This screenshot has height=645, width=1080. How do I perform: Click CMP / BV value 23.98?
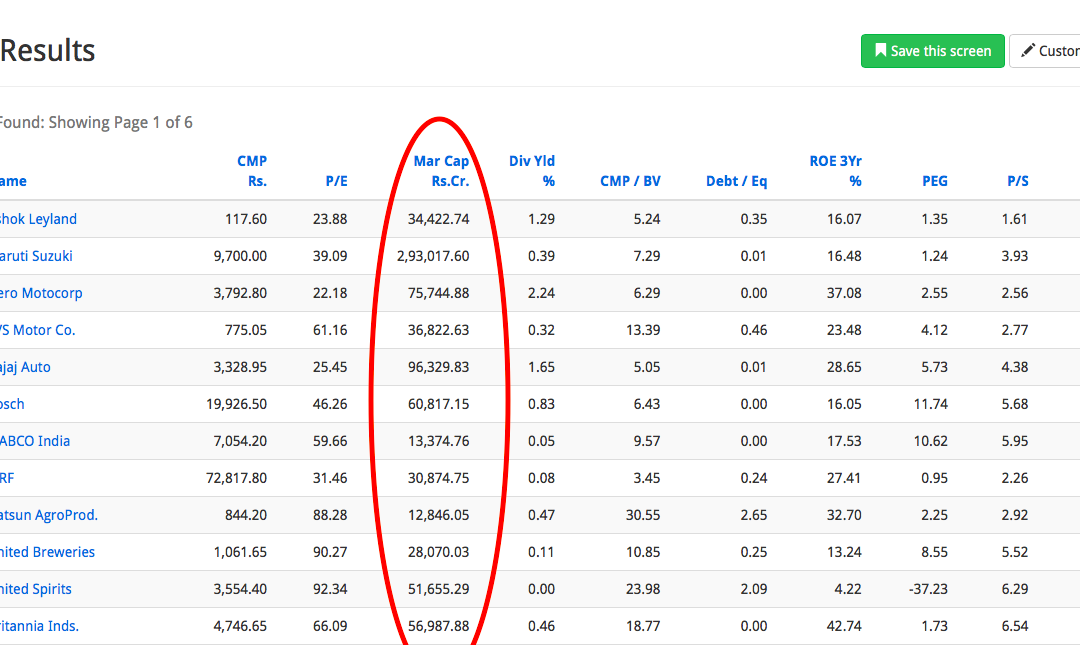(x=643, y=589)
